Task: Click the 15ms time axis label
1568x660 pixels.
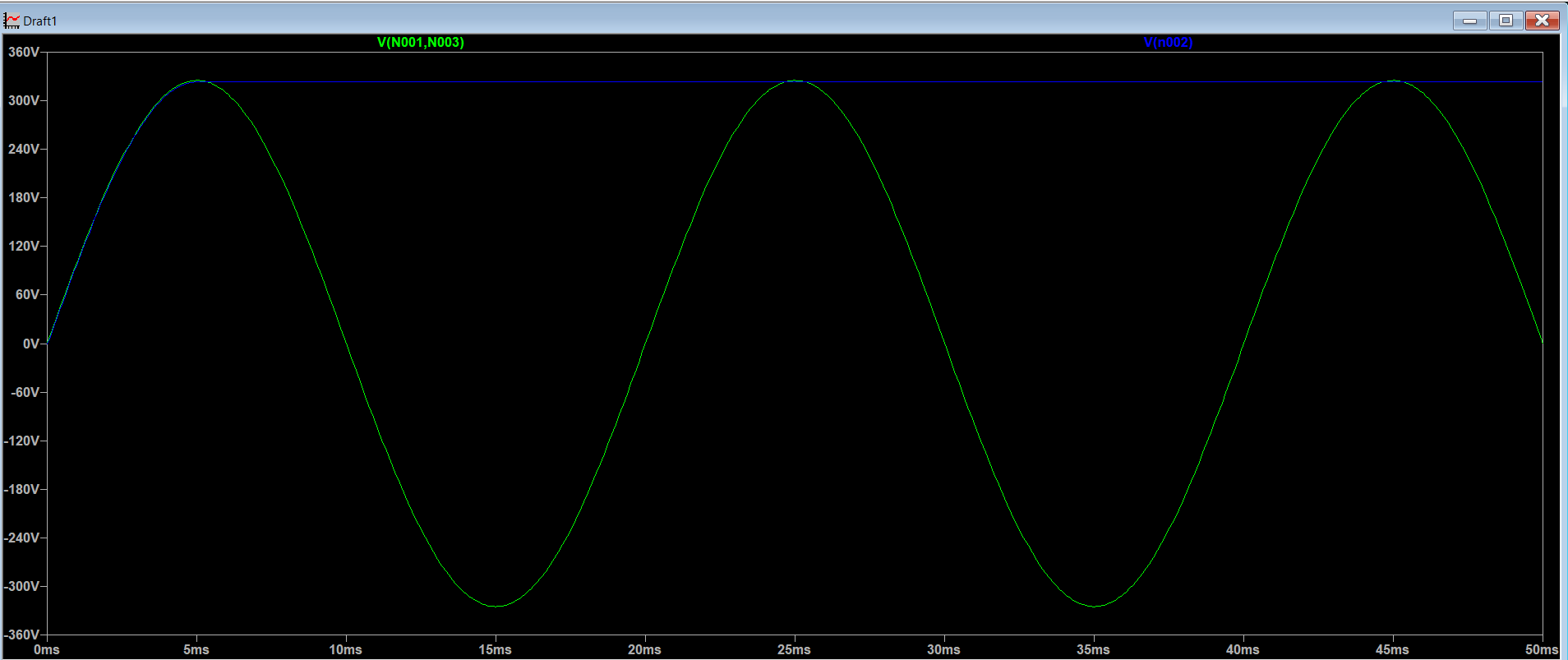Action: click(496, 649)
